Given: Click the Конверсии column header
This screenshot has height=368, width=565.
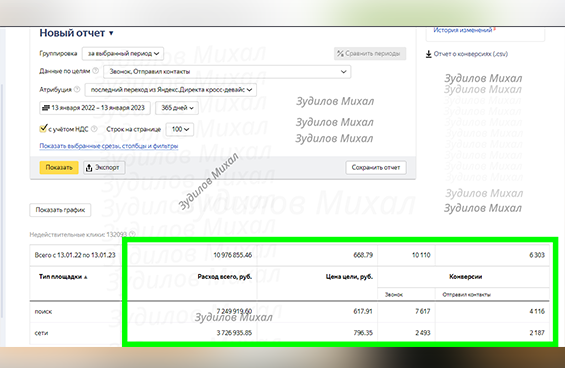Looking at the screenshot, I should pyautogui.click(x=465, y=277).
